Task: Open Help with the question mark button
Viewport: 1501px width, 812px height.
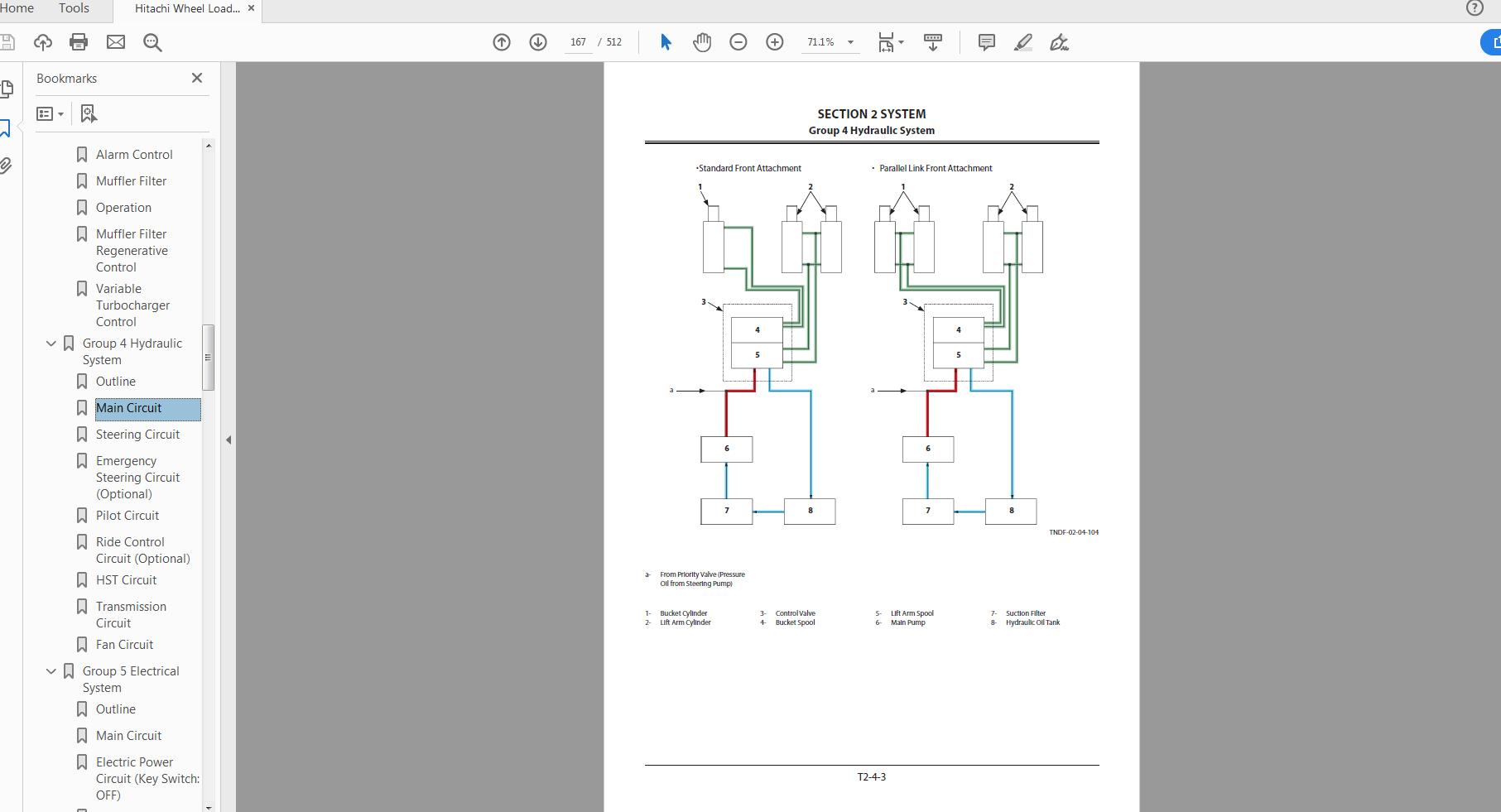Action: tap(1475, 8)
